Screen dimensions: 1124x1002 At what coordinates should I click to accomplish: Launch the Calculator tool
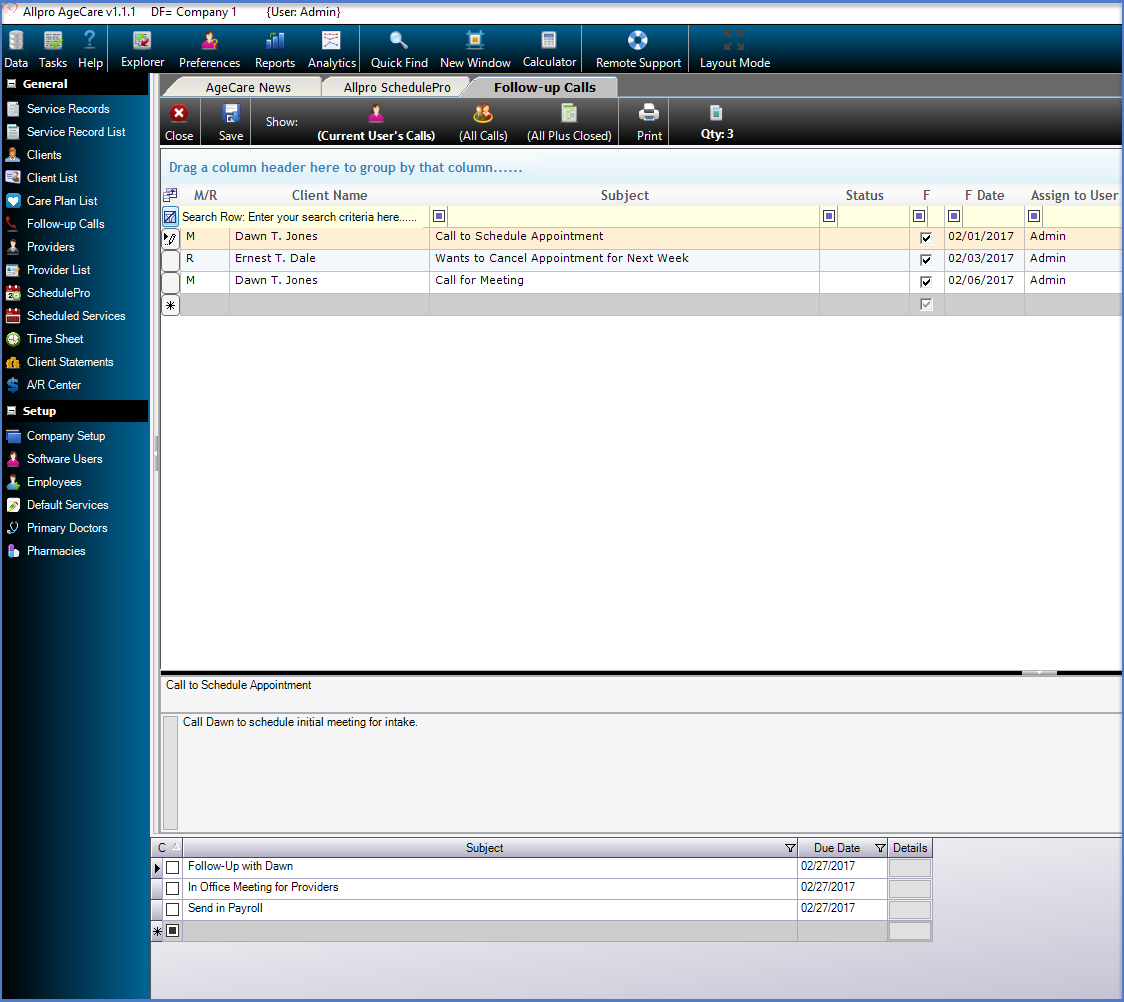click(549, 41)
